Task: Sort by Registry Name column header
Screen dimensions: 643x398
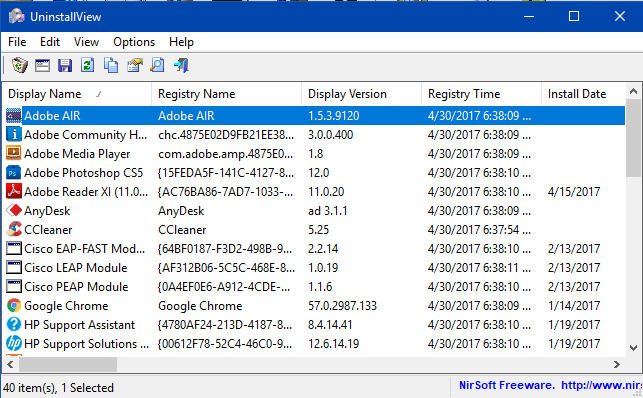Action: pyautogui.click(x=226, y=94)
